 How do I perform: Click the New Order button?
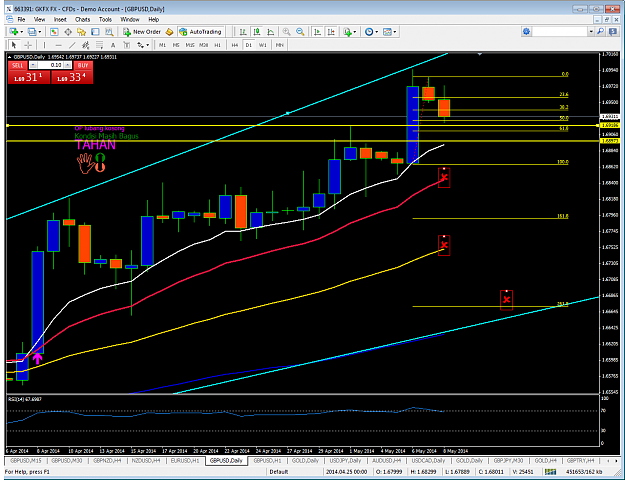pyautogui.click(x=142, y=32)
